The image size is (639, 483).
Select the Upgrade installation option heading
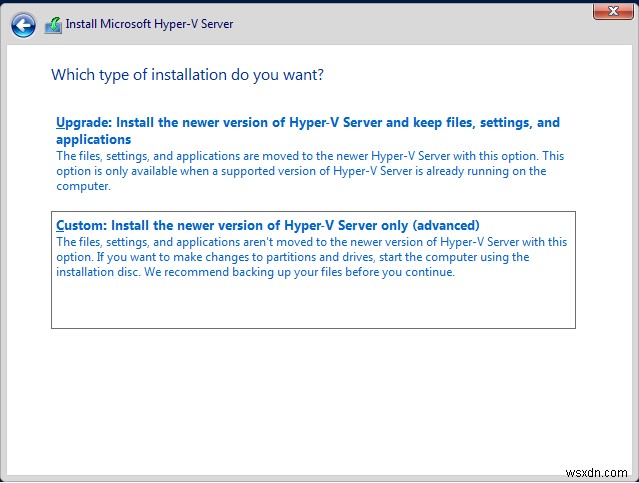[308, 123]
